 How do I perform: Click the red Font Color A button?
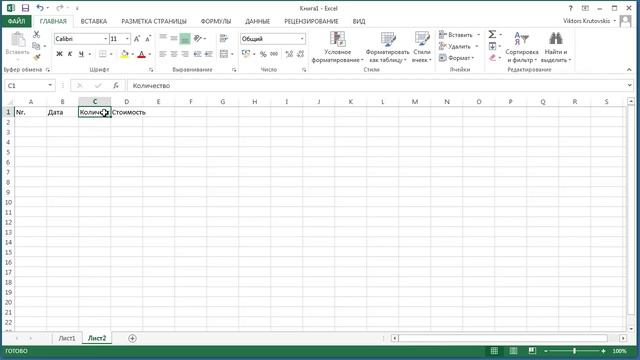(x=141, y=54)
